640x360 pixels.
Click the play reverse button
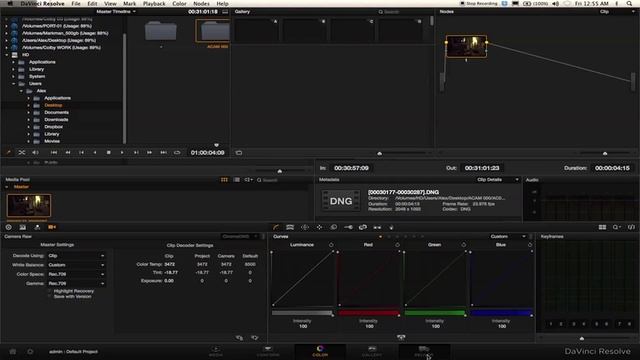tap(95, 153)
